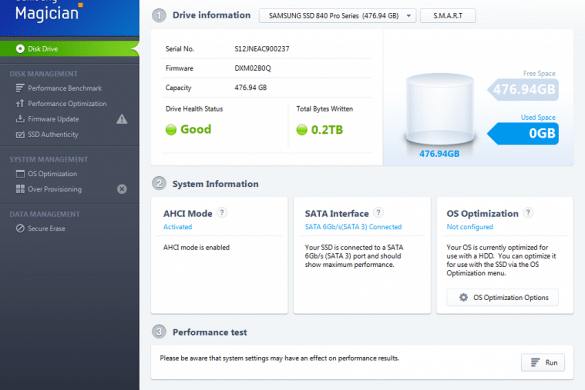The image size is (585, 390).
Task: Expand the SAMSUNG SSD 840 Pro drive dropdown
Action: [337, 16]
